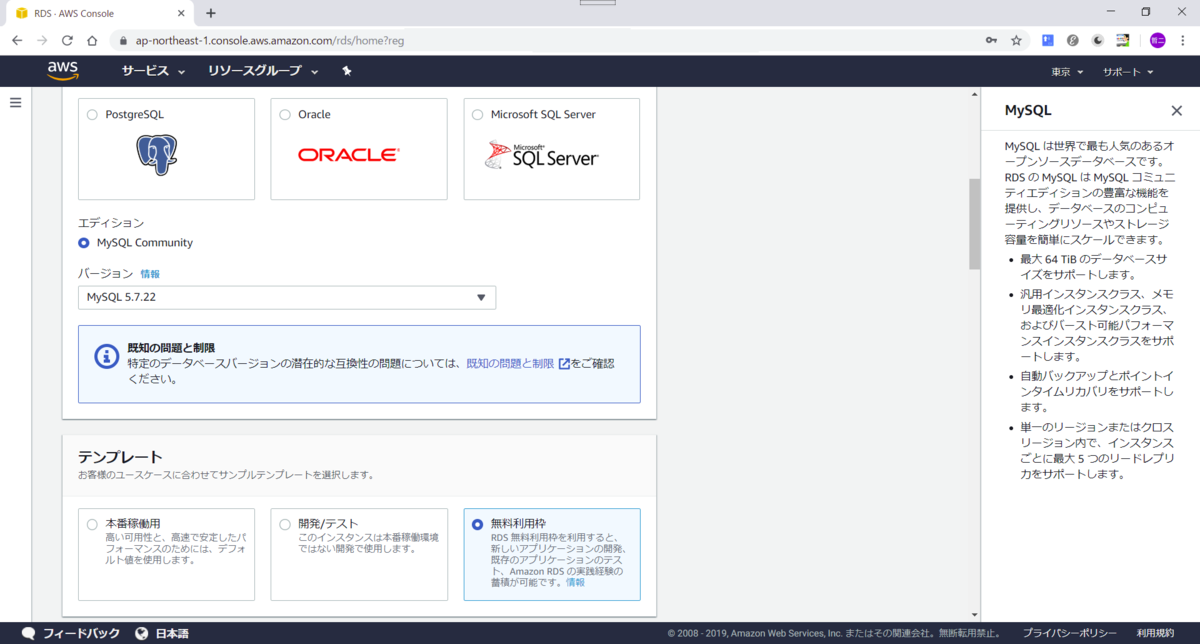The image size is (1200, 644).
Task: Click the info circle icon in 既知の問題と制限 box
Action: 107,355
